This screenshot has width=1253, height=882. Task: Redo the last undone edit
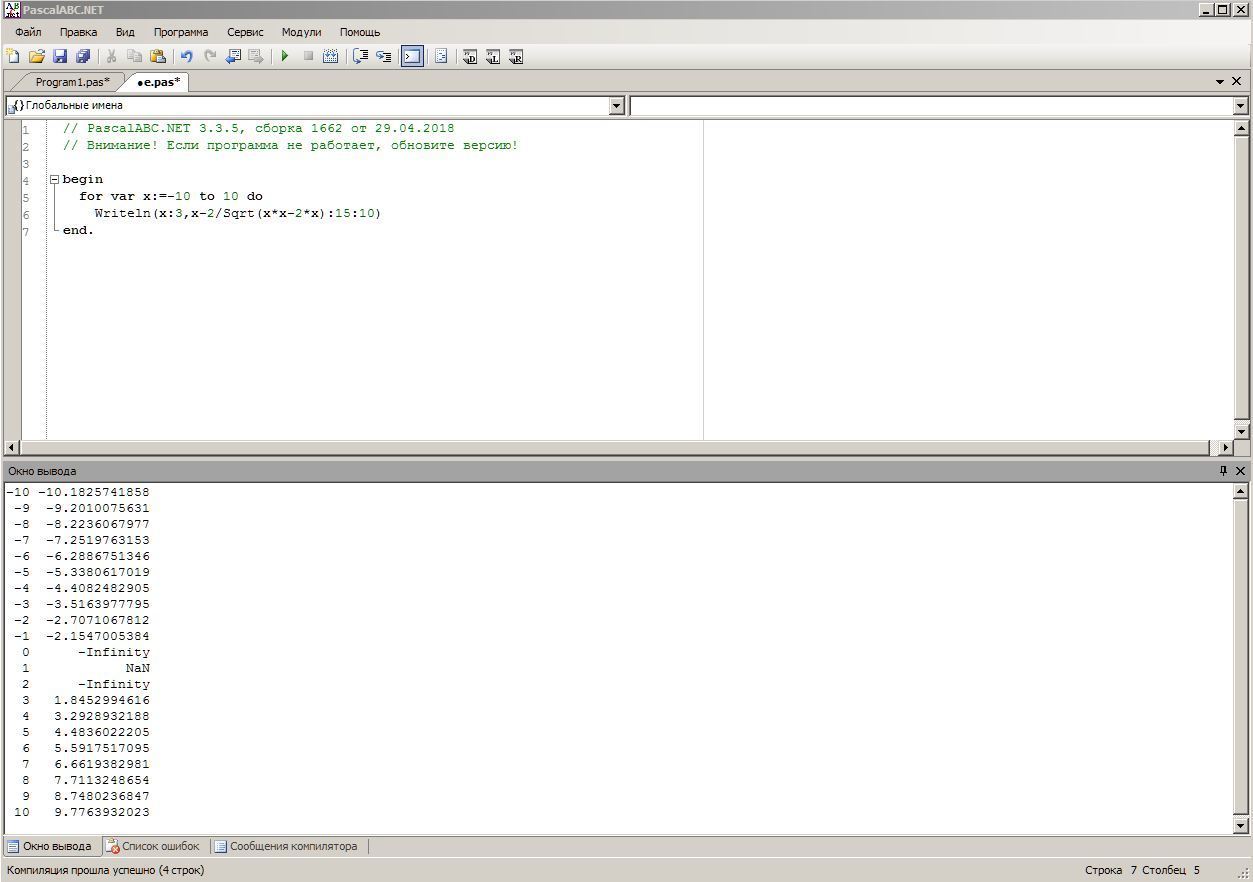tap(209, 57)
